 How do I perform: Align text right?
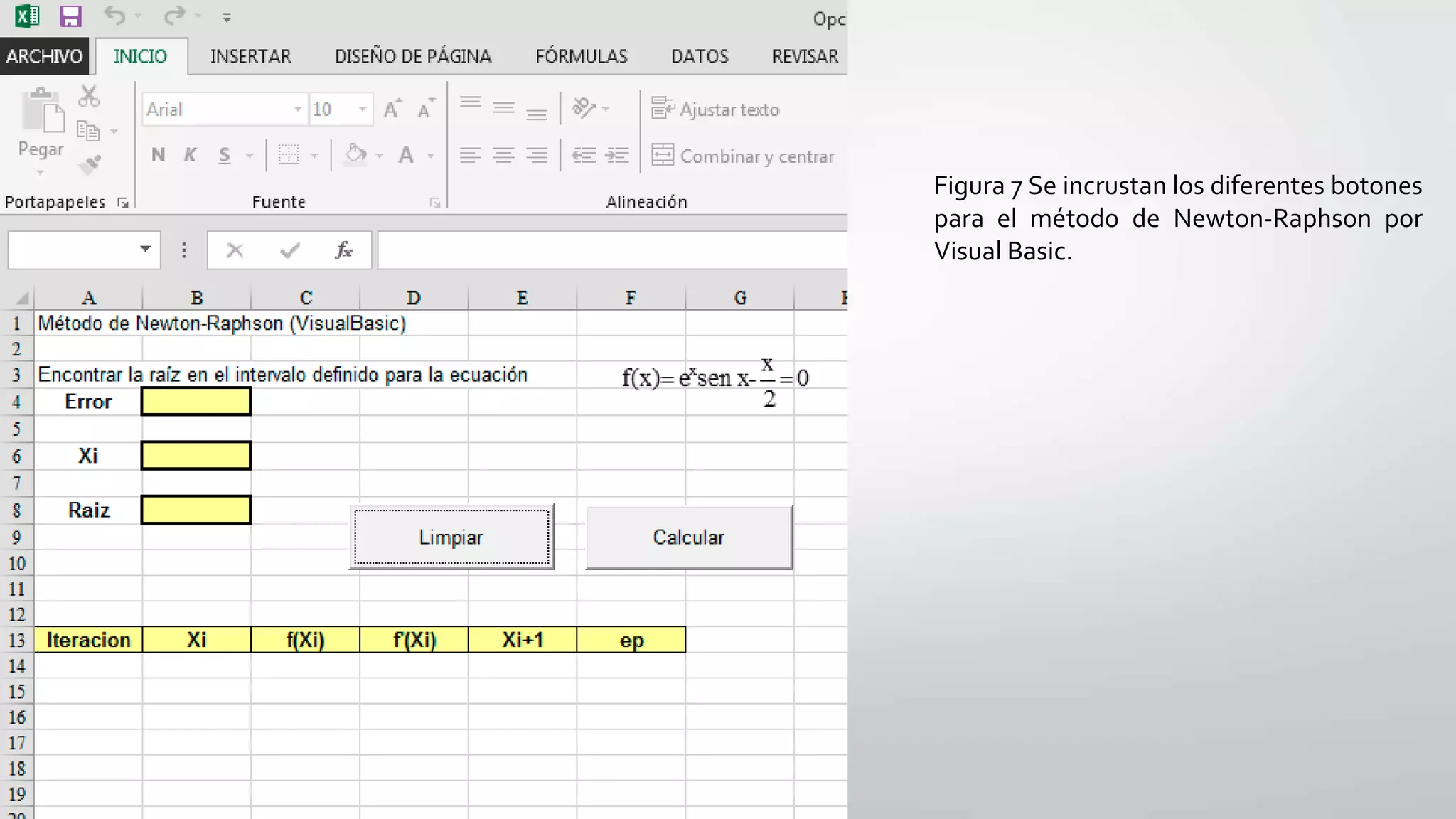[537, 155]
